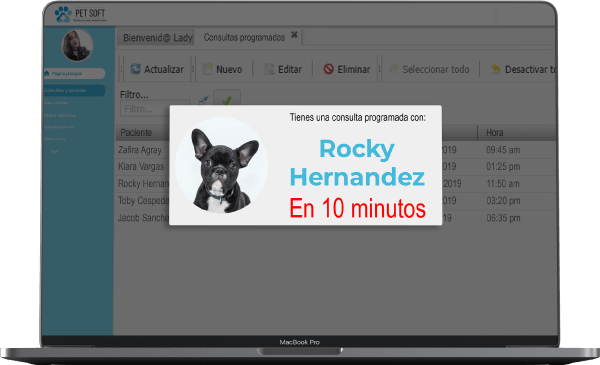Click the Desactivar undo arrow icon
Screen dimensions: 600x365
tap(496, 69)
